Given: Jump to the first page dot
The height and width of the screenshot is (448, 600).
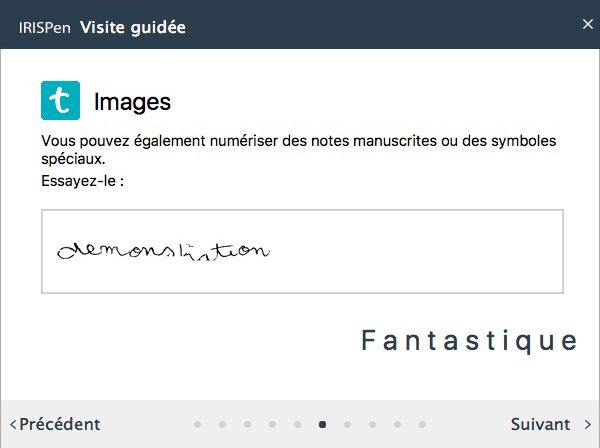Looking at the screenshot, I should (197, 424).
